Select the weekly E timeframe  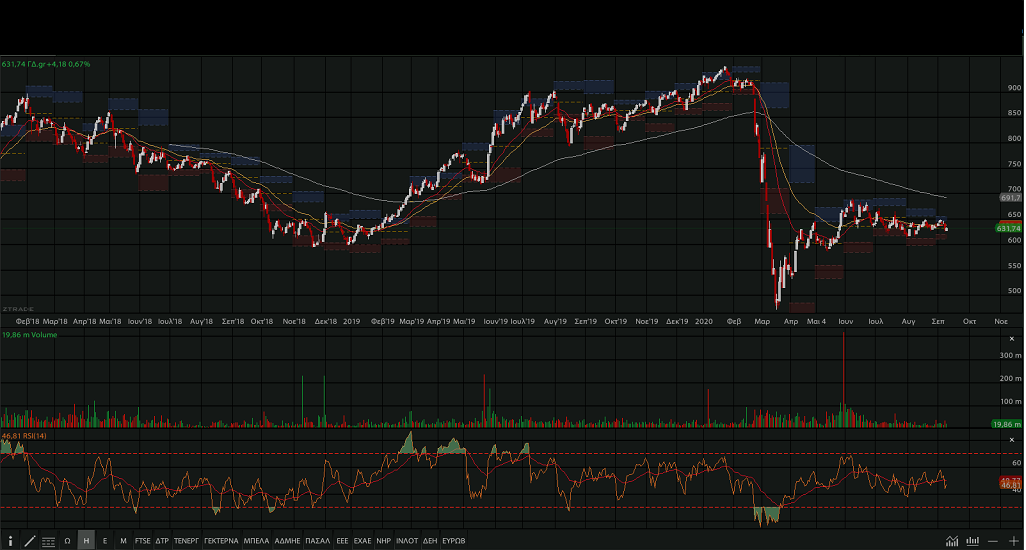pos(105,541)
